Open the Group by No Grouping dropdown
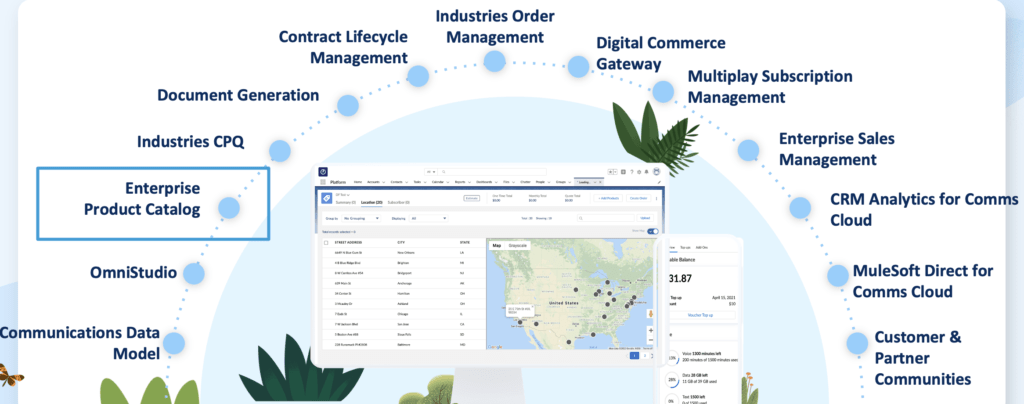1024x404 pixels. coord(358,217)
